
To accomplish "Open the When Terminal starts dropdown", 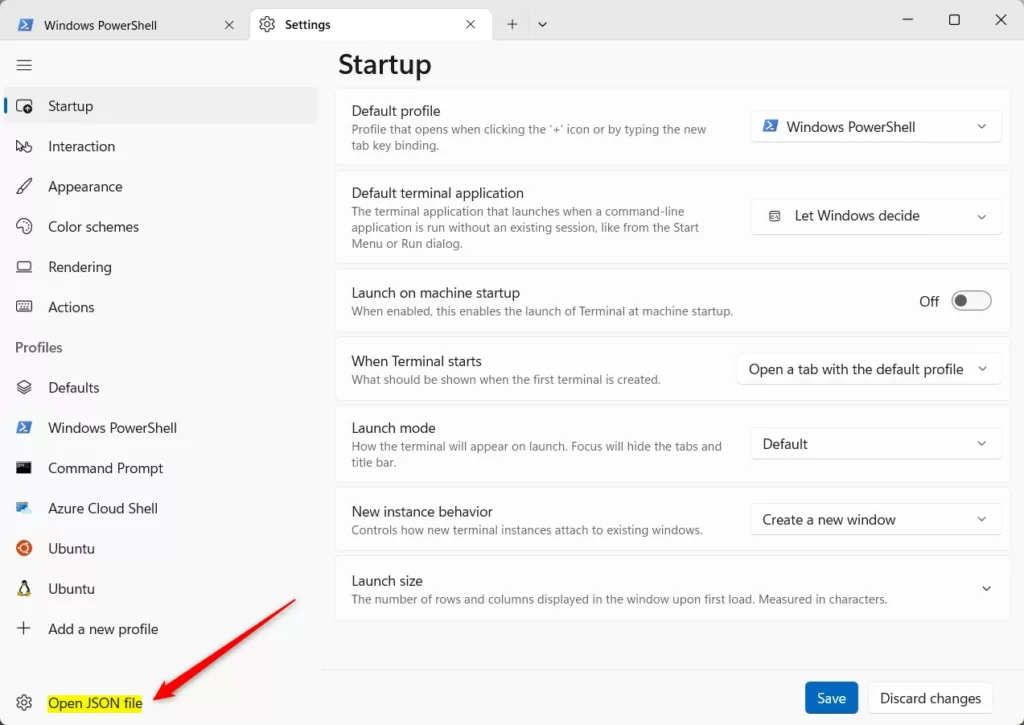I will (868, 369).
